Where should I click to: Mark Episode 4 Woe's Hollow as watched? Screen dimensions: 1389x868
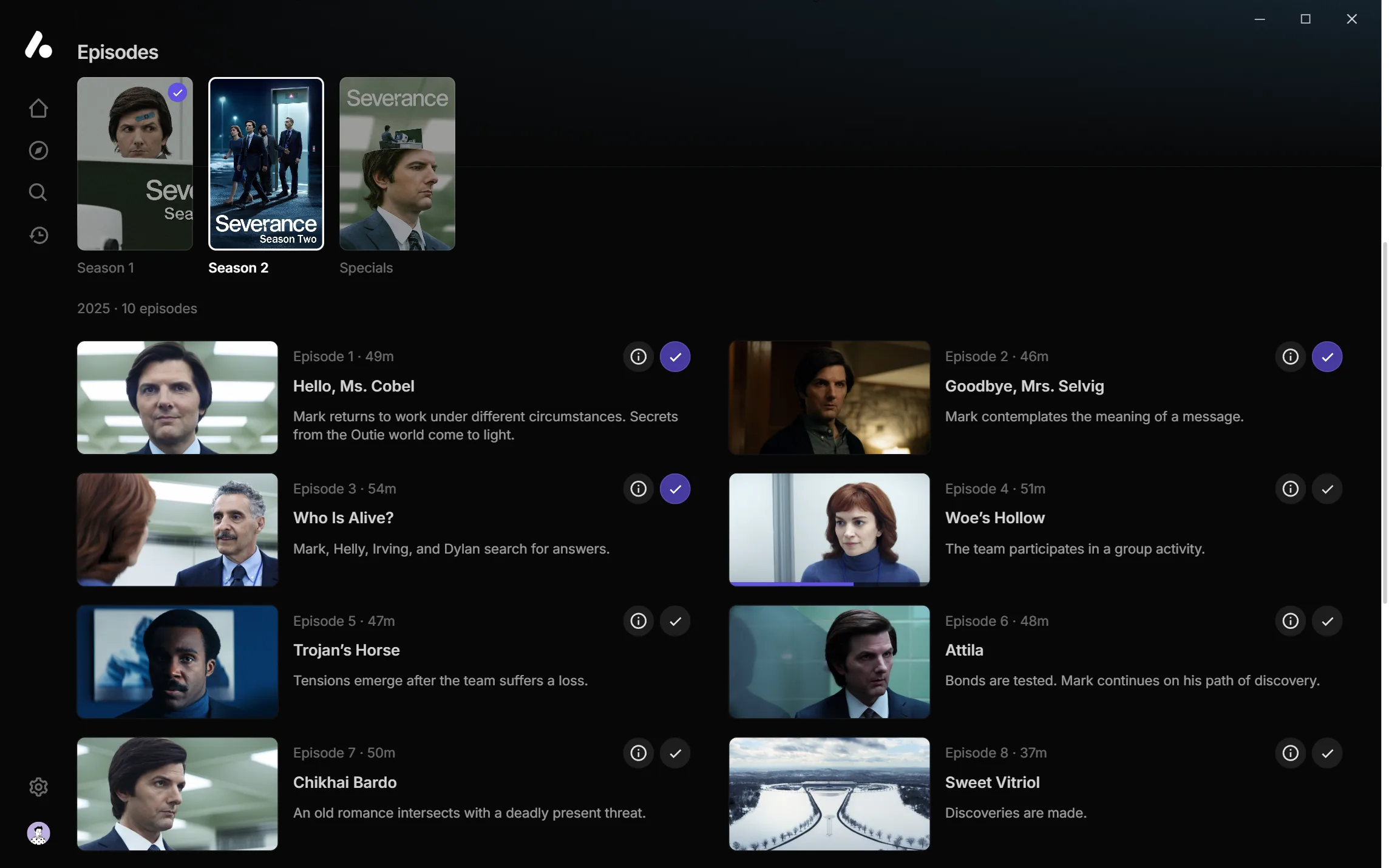1327,489
